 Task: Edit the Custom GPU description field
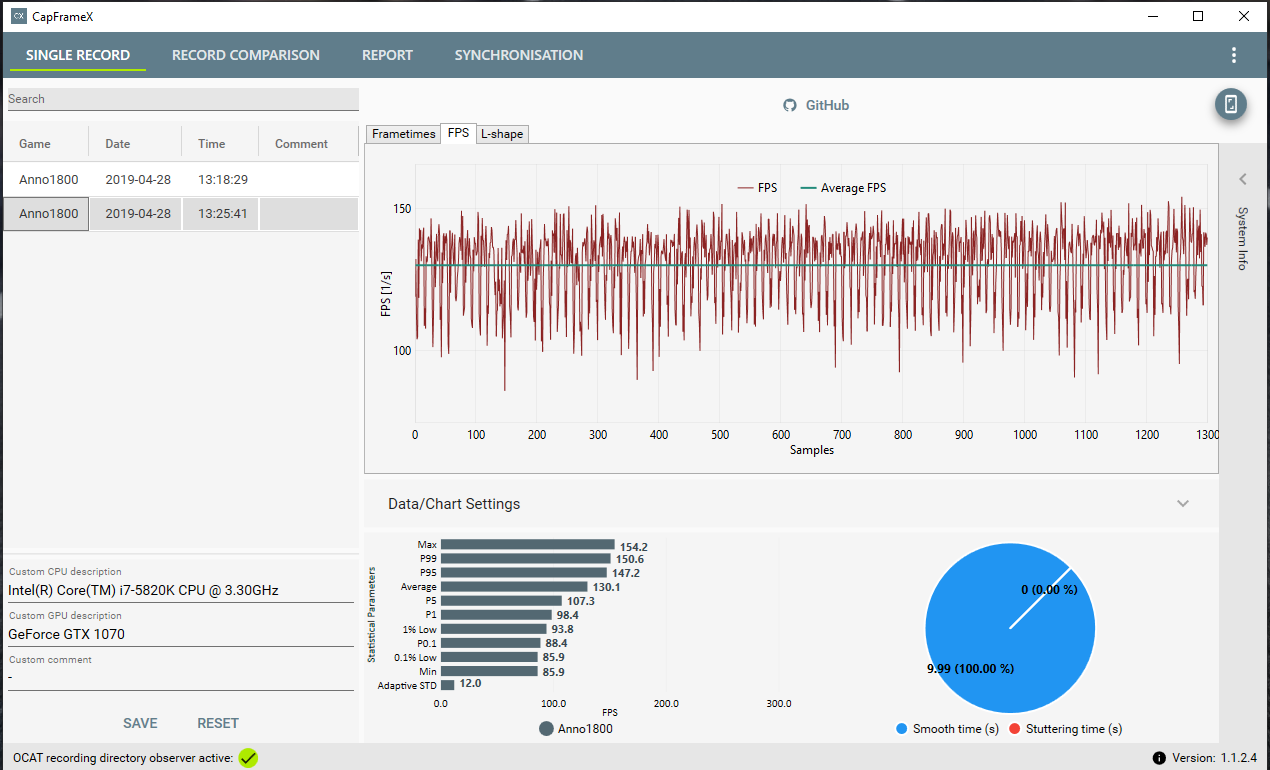[x=181, y=634]
